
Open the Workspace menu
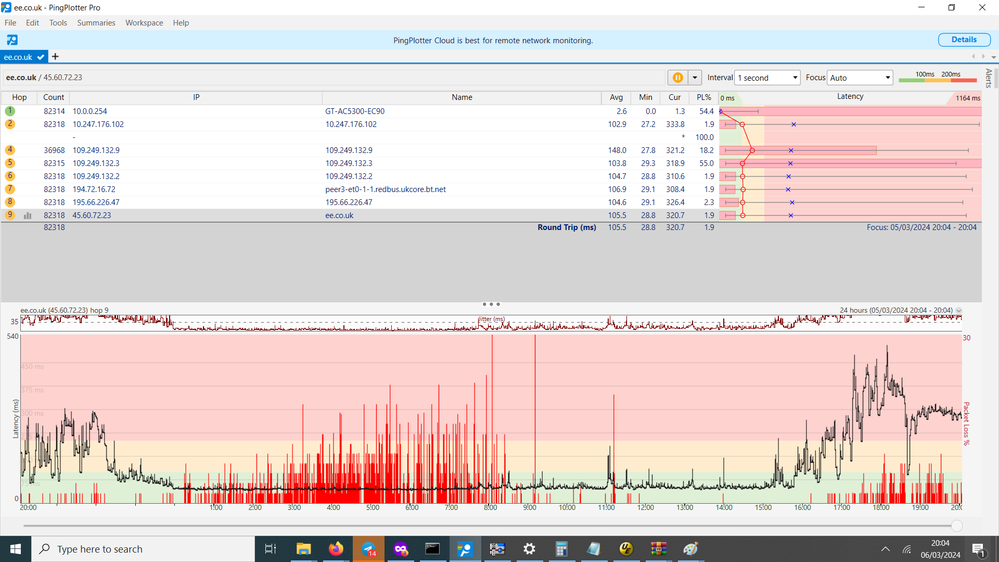144,23
